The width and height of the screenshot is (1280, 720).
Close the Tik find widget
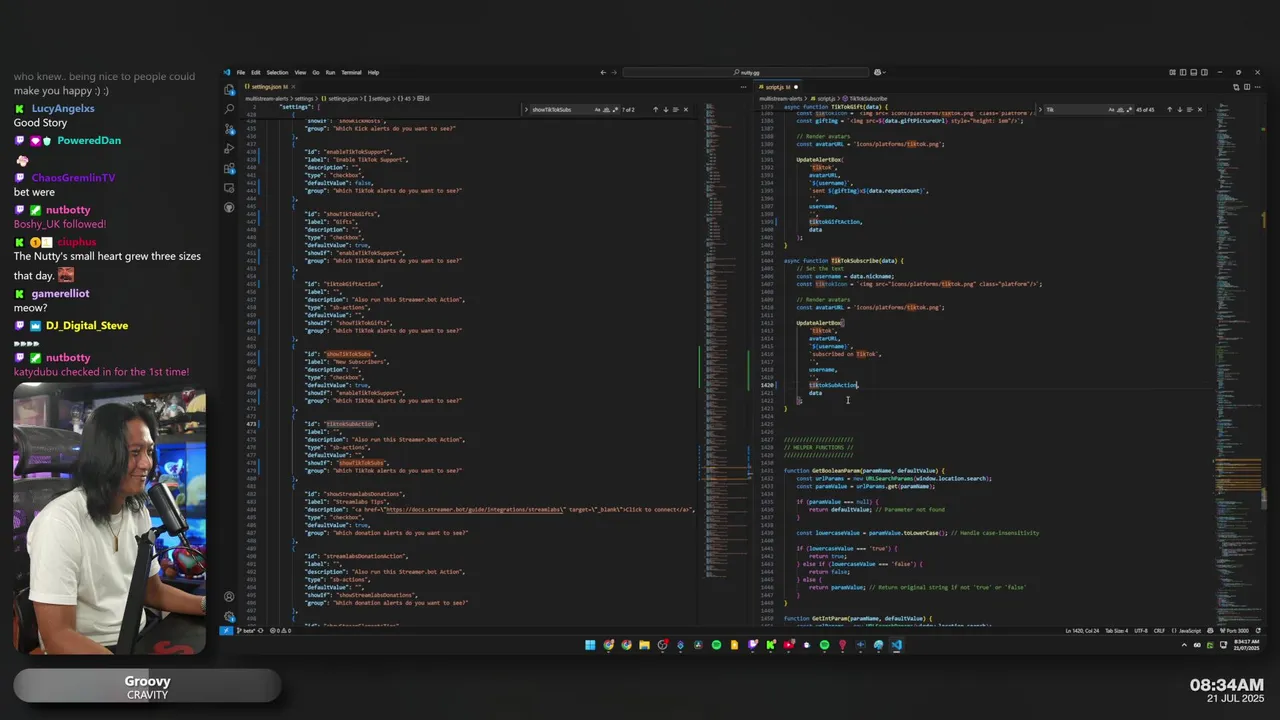1200,110
